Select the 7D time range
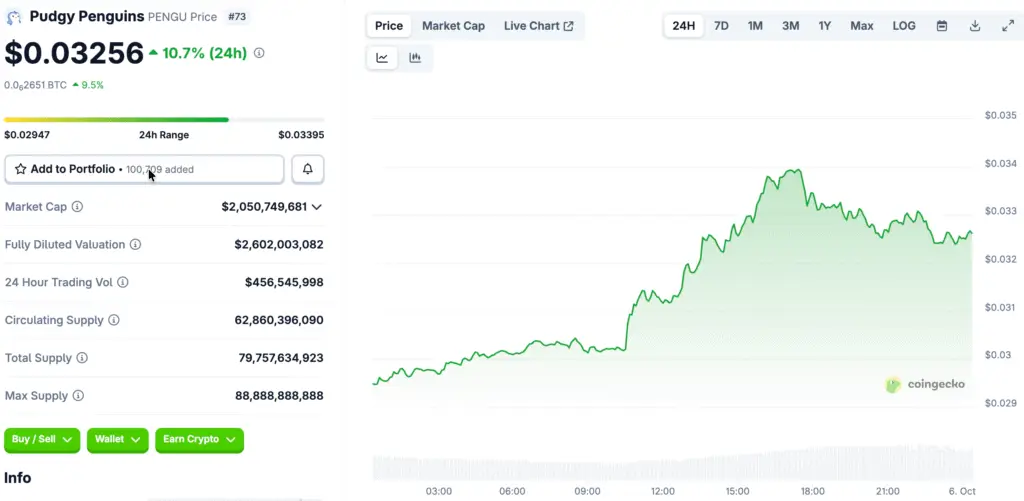Image resolution: width=1024 pixels, height=501 pixels. (721, 26)
